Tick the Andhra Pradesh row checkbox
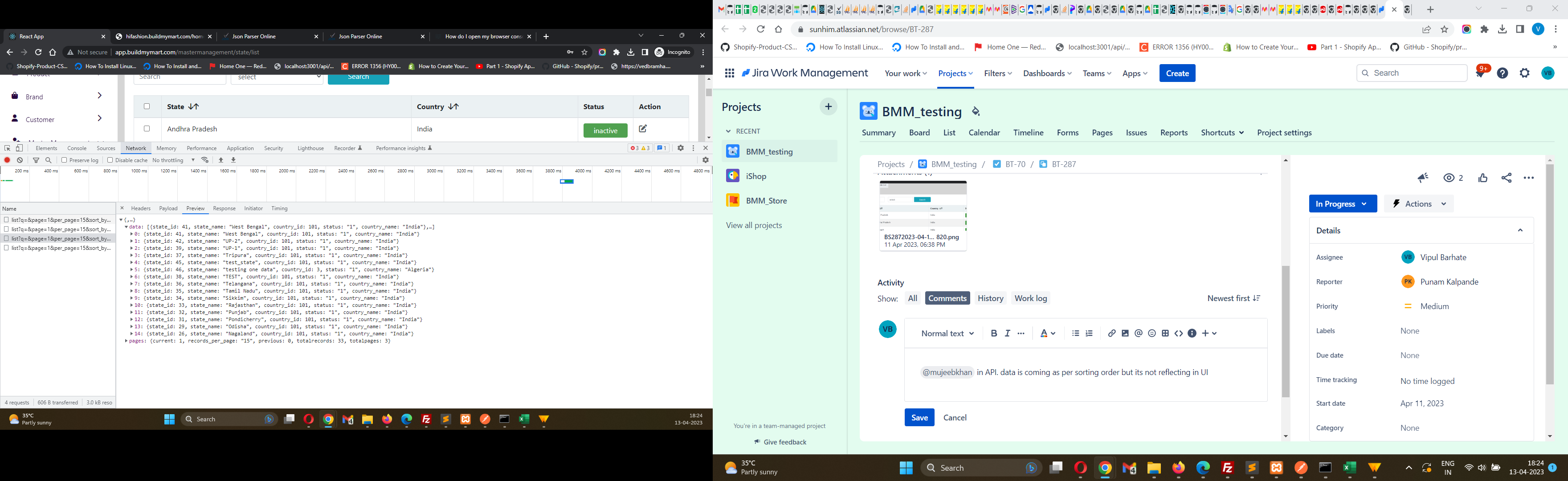Viewport: 1568px width, 481px height. click(147, 128)
